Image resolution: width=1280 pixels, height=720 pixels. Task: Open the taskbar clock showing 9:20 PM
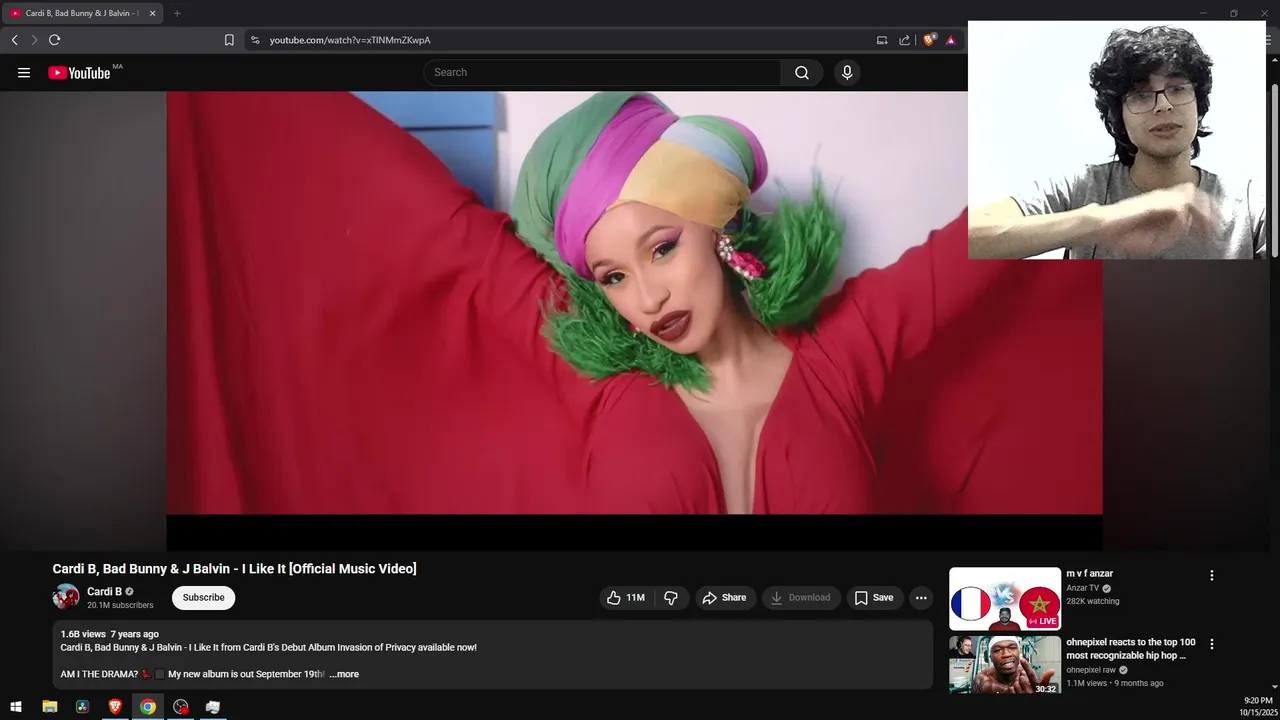click(x=1258, y=707)
